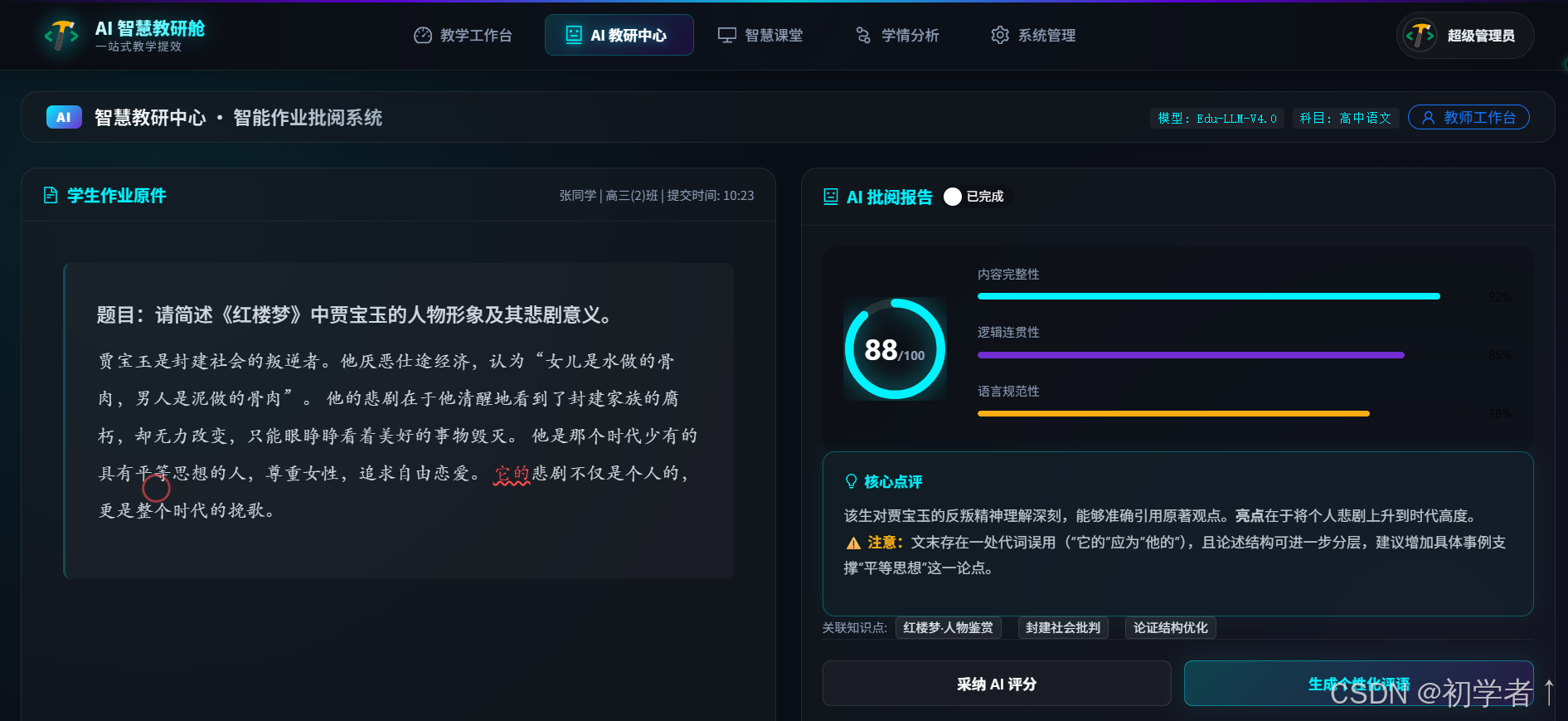Go to the 智慧课堂 tab
The height and width of the screenshot is (721, 1568).
coord(760,35)
